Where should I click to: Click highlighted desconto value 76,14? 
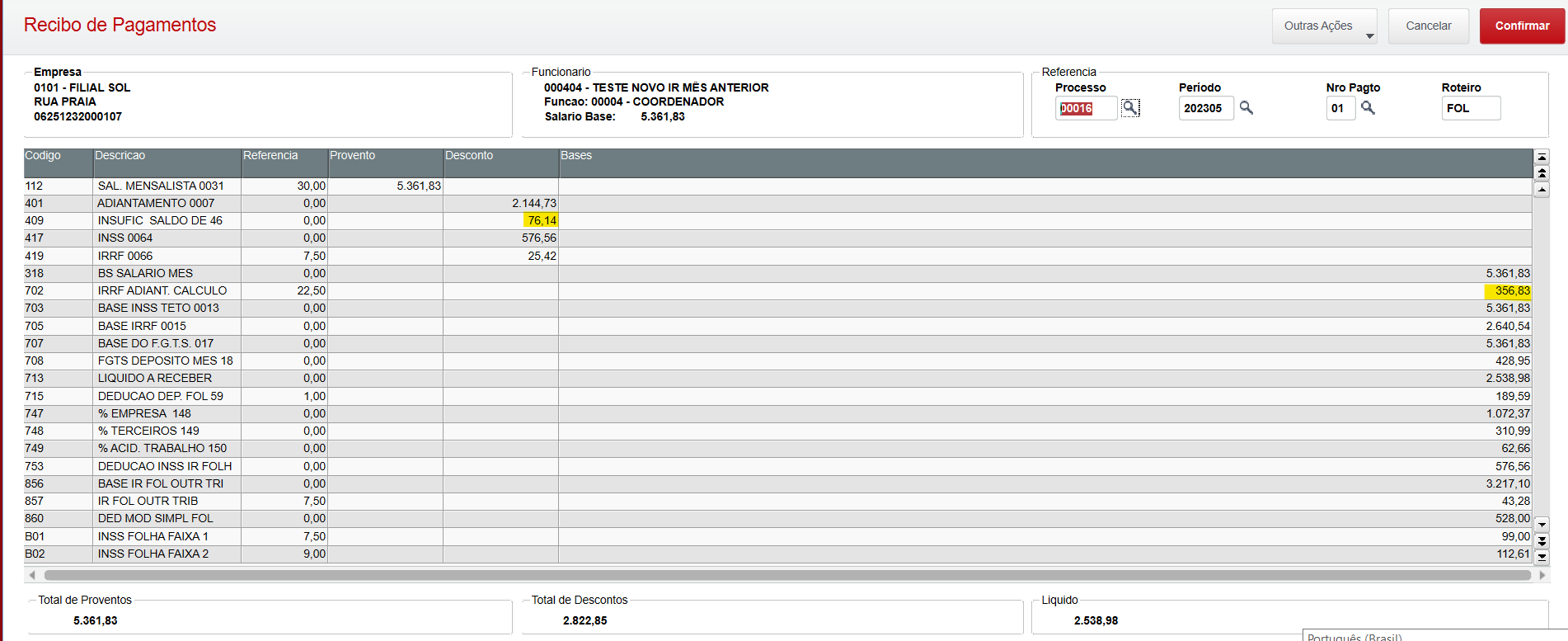tap(542, 220)
